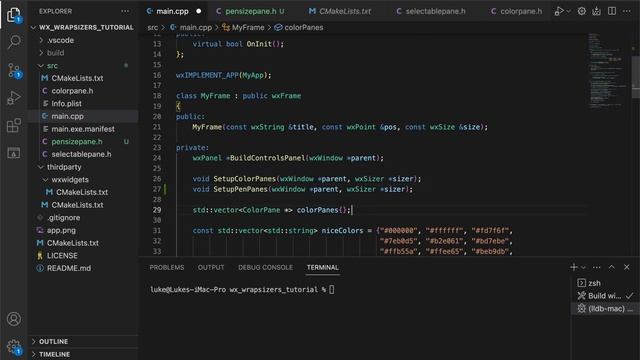Open main.cpp file in Explorer tree
640x360 pixels.
tap(83, 116)
